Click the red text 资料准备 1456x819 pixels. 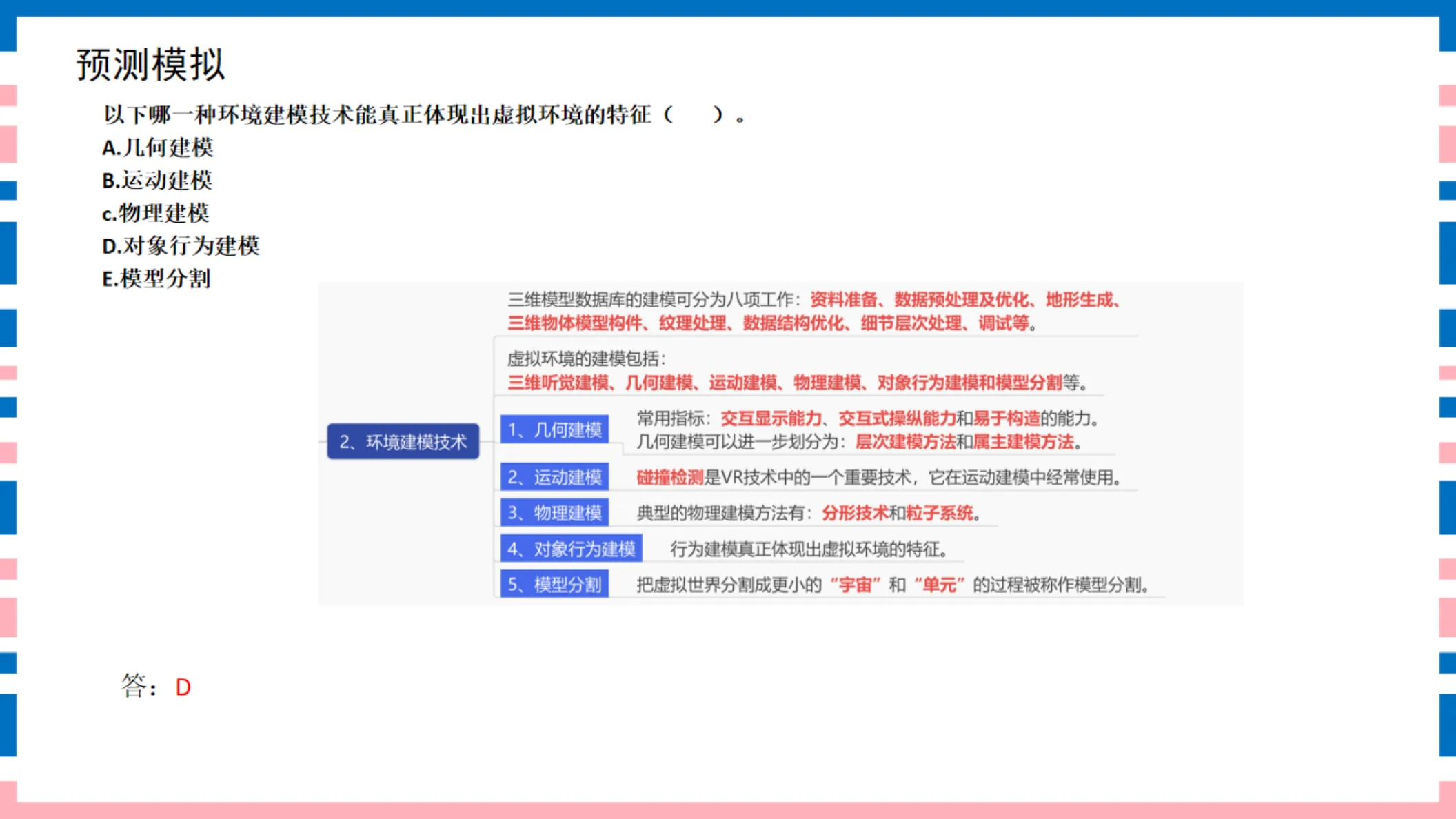click(x=843, y=300)
